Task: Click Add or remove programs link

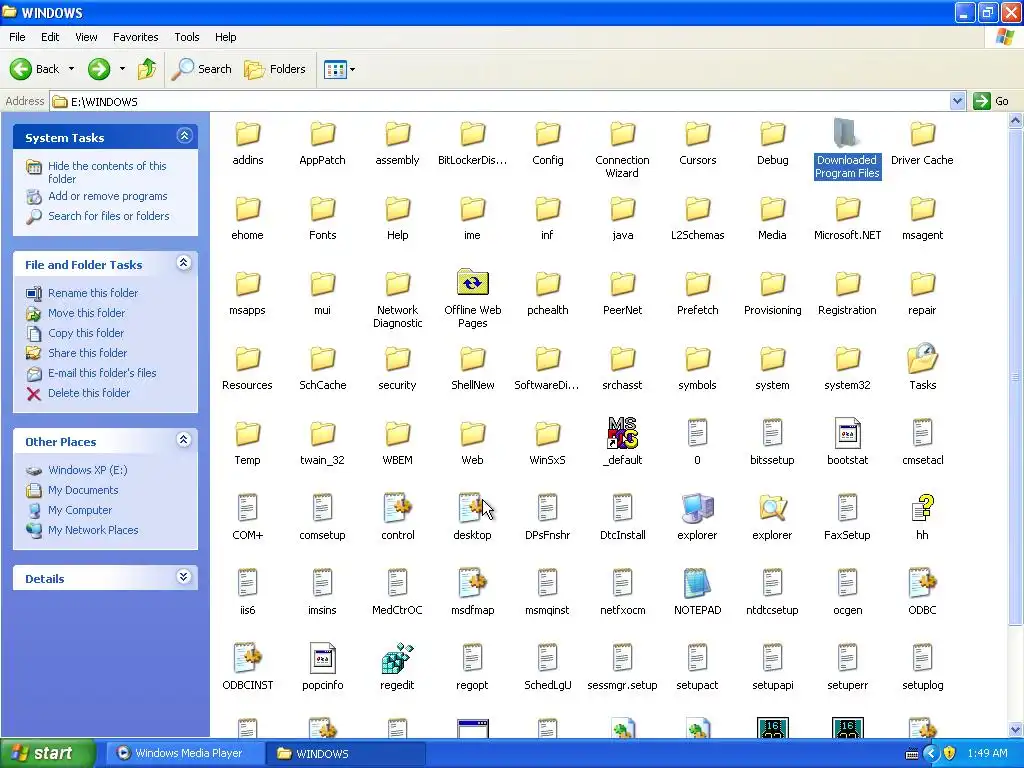Action: 108,196
